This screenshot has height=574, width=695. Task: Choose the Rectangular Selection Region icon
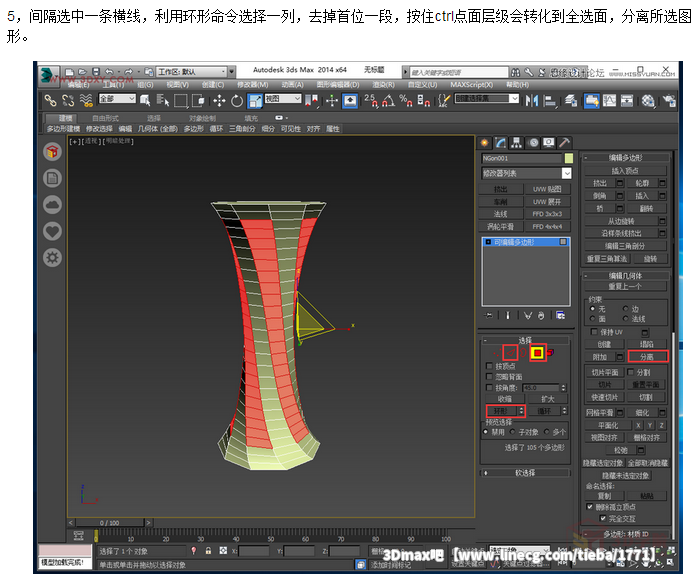coord(180,101)
